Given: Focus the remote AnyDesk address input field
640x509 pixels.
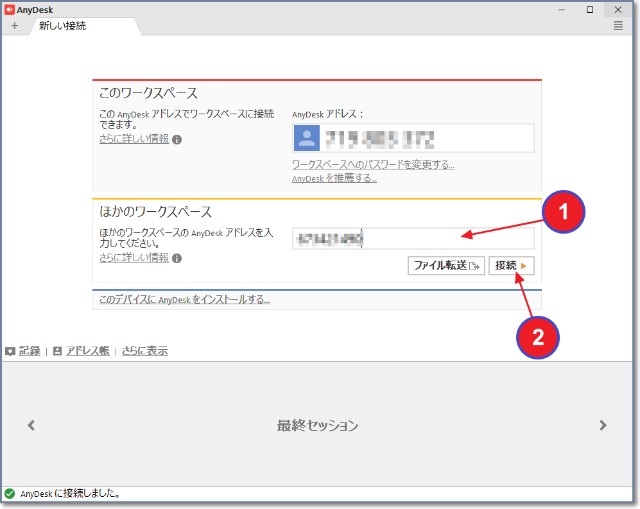Looking at the screenshot, I should coord(413,238).
